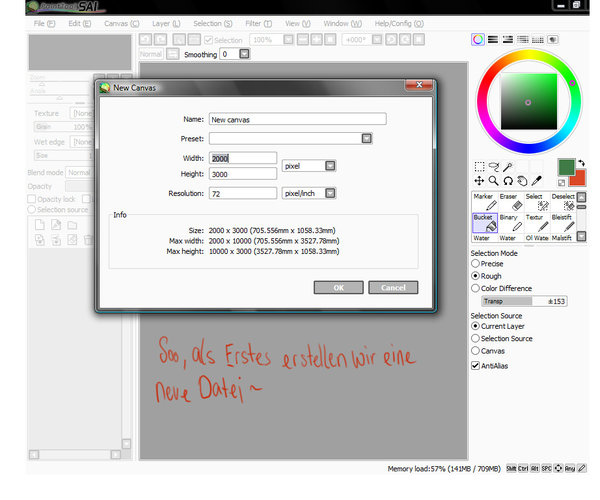Cancel the New Canvas dialog
This screenshot has width=600, height=500.
pyautogui.click(x=393, y=287)
